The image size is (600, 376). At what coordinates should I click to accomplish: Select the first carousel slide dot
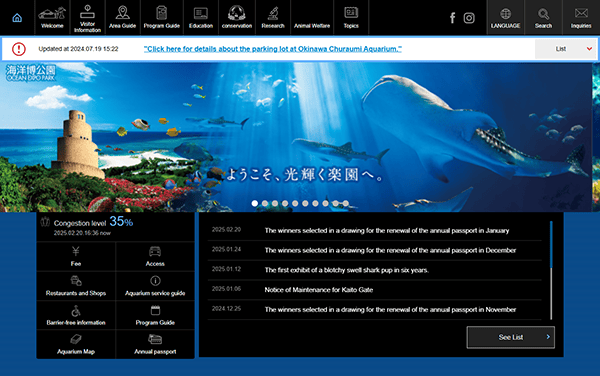(x=255, y=203)
